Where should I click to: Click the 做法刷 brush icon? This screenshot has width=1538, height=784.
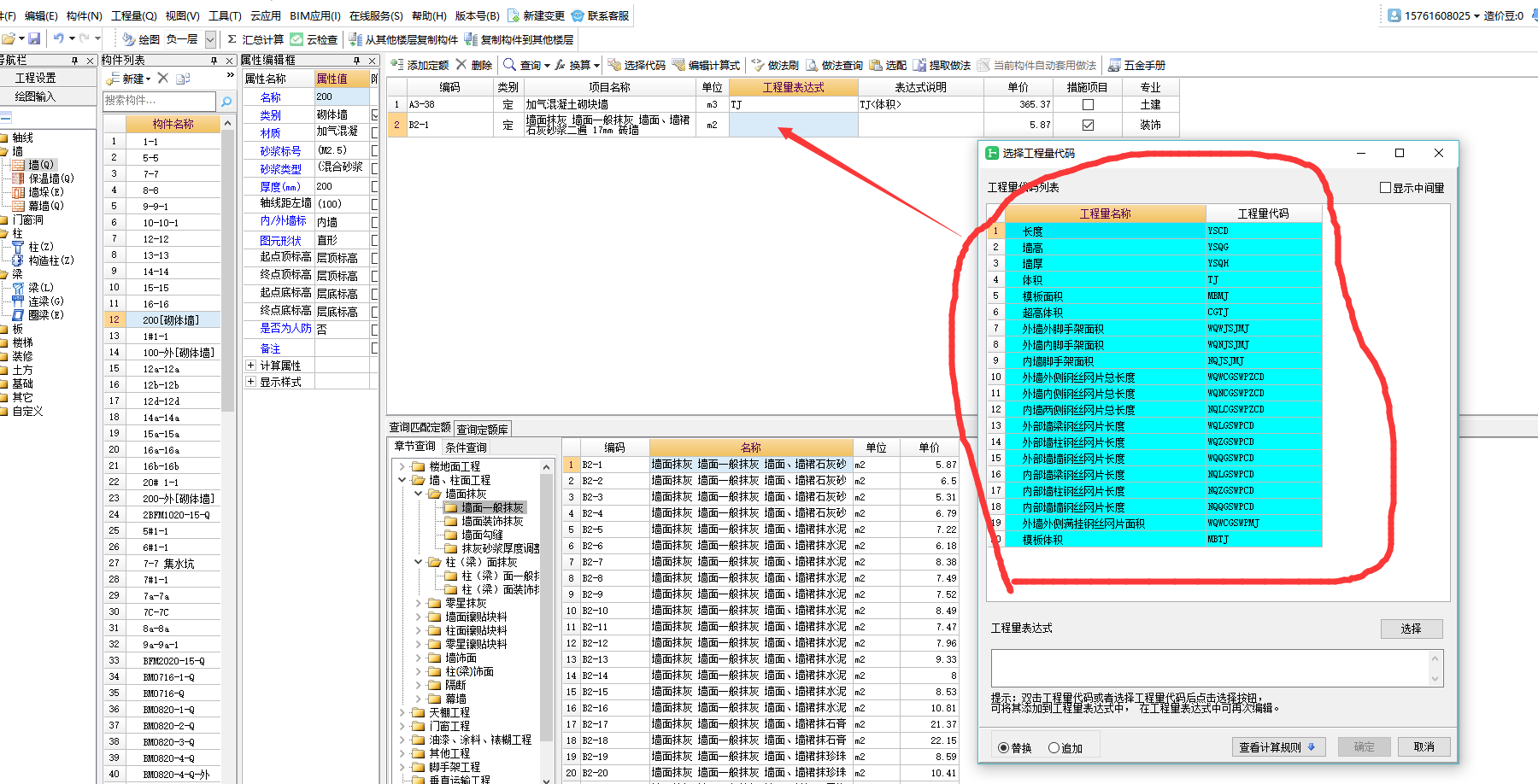click(758, 65)
